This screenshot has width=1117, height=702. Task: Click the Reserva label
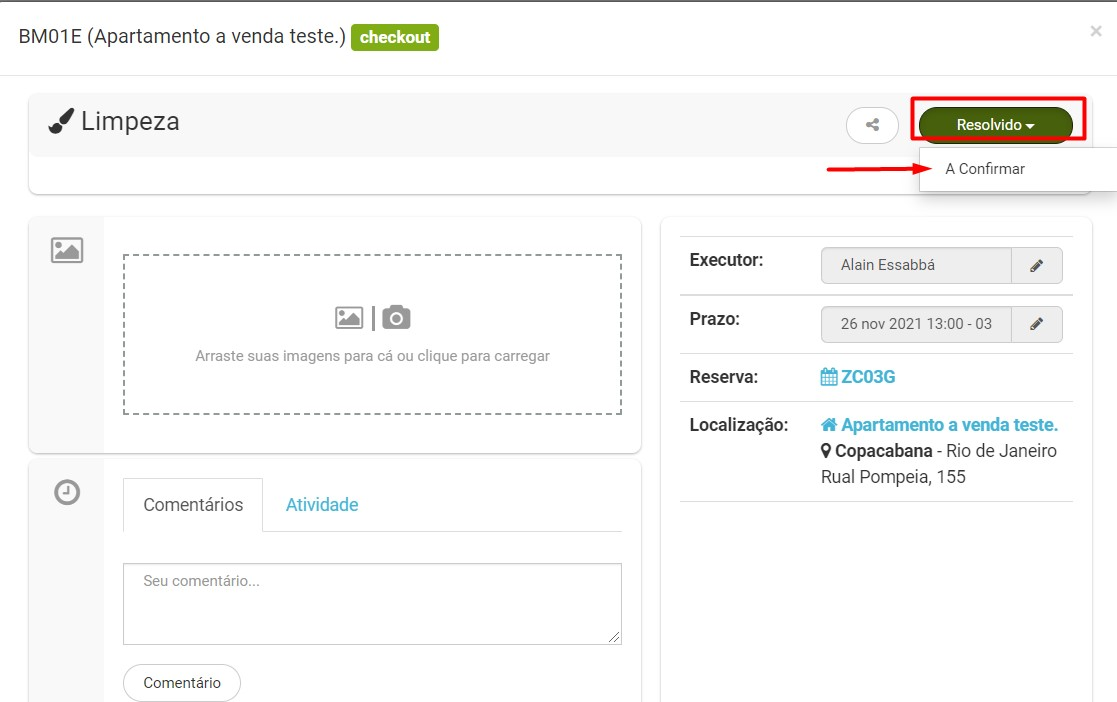pos(723,377)
